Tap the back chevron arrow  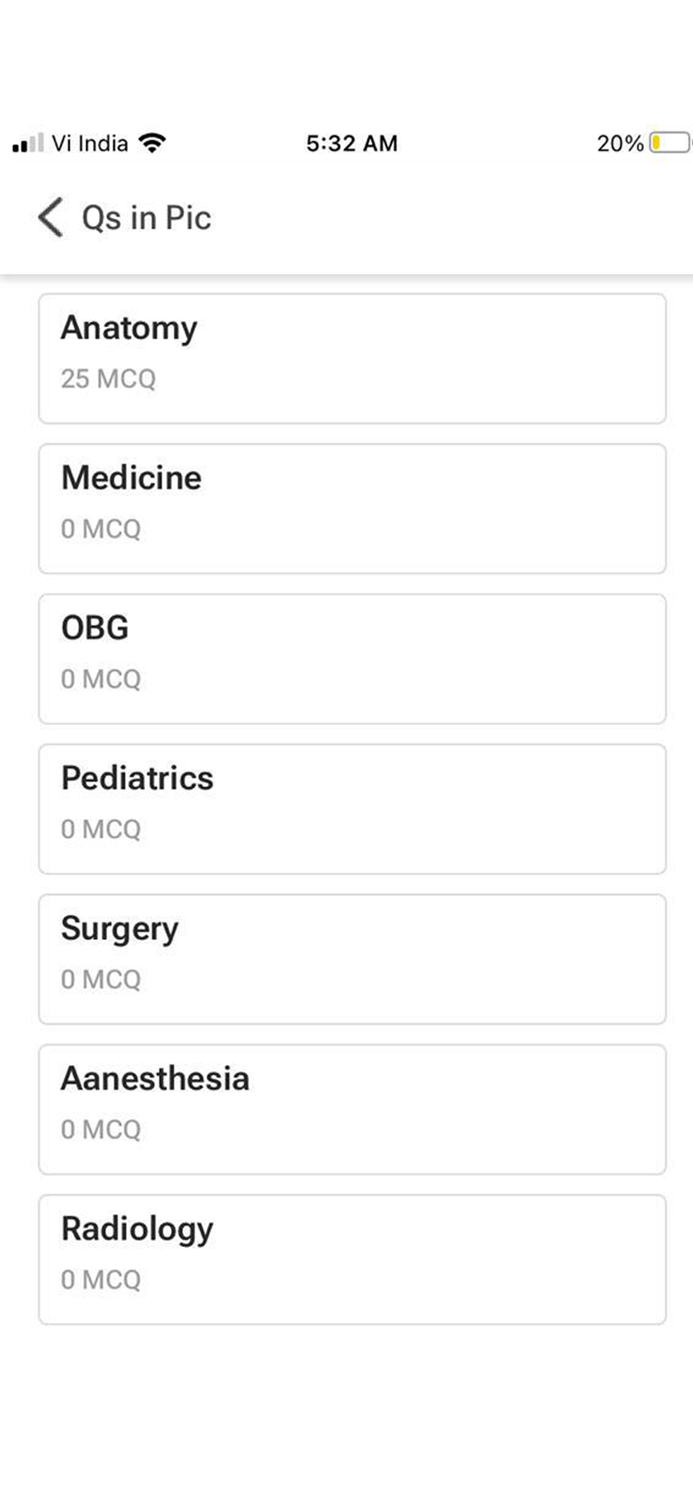(50, 217)
